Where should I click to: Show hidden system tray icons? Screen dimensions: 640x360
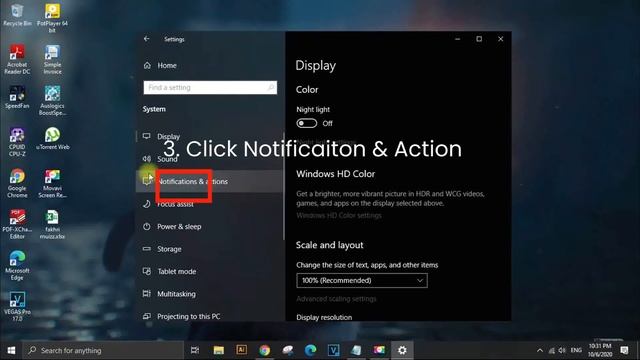pyautogui.click(x=540, y=350)
